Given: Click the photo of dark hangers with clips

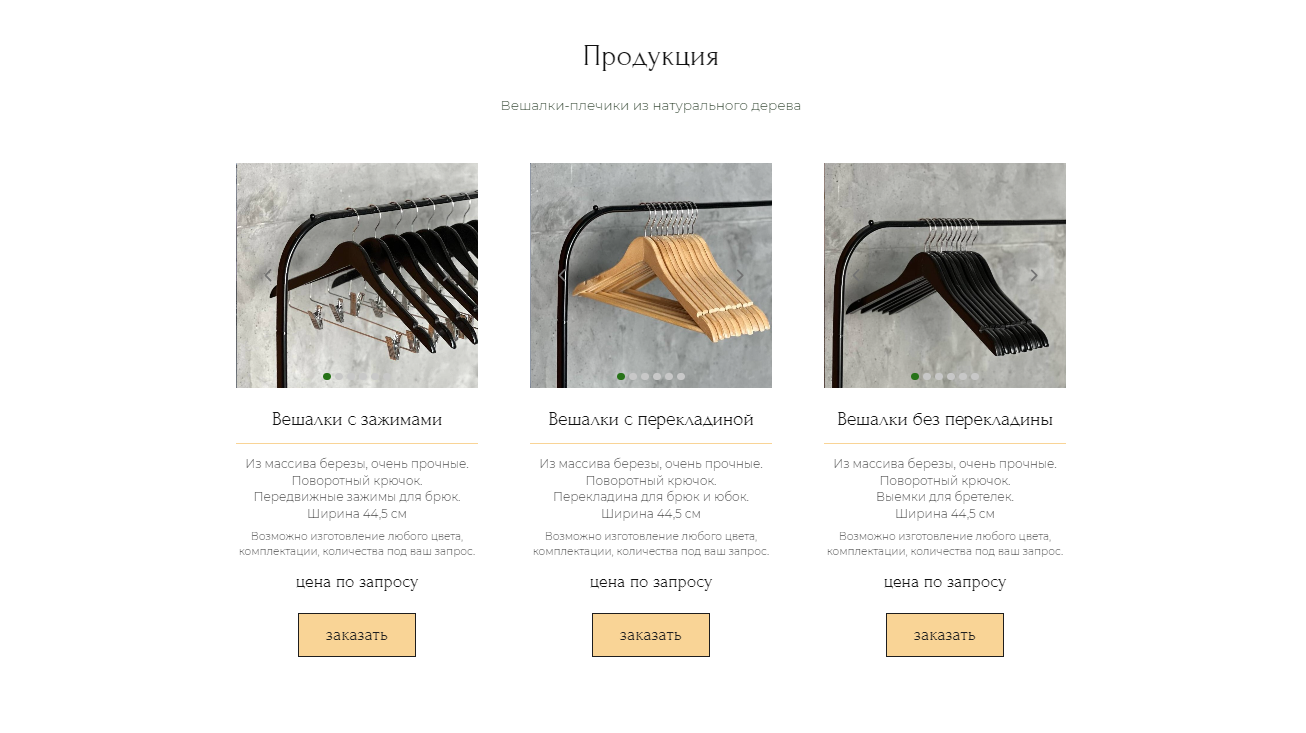Looking at the screenshot, I should 357,275.
